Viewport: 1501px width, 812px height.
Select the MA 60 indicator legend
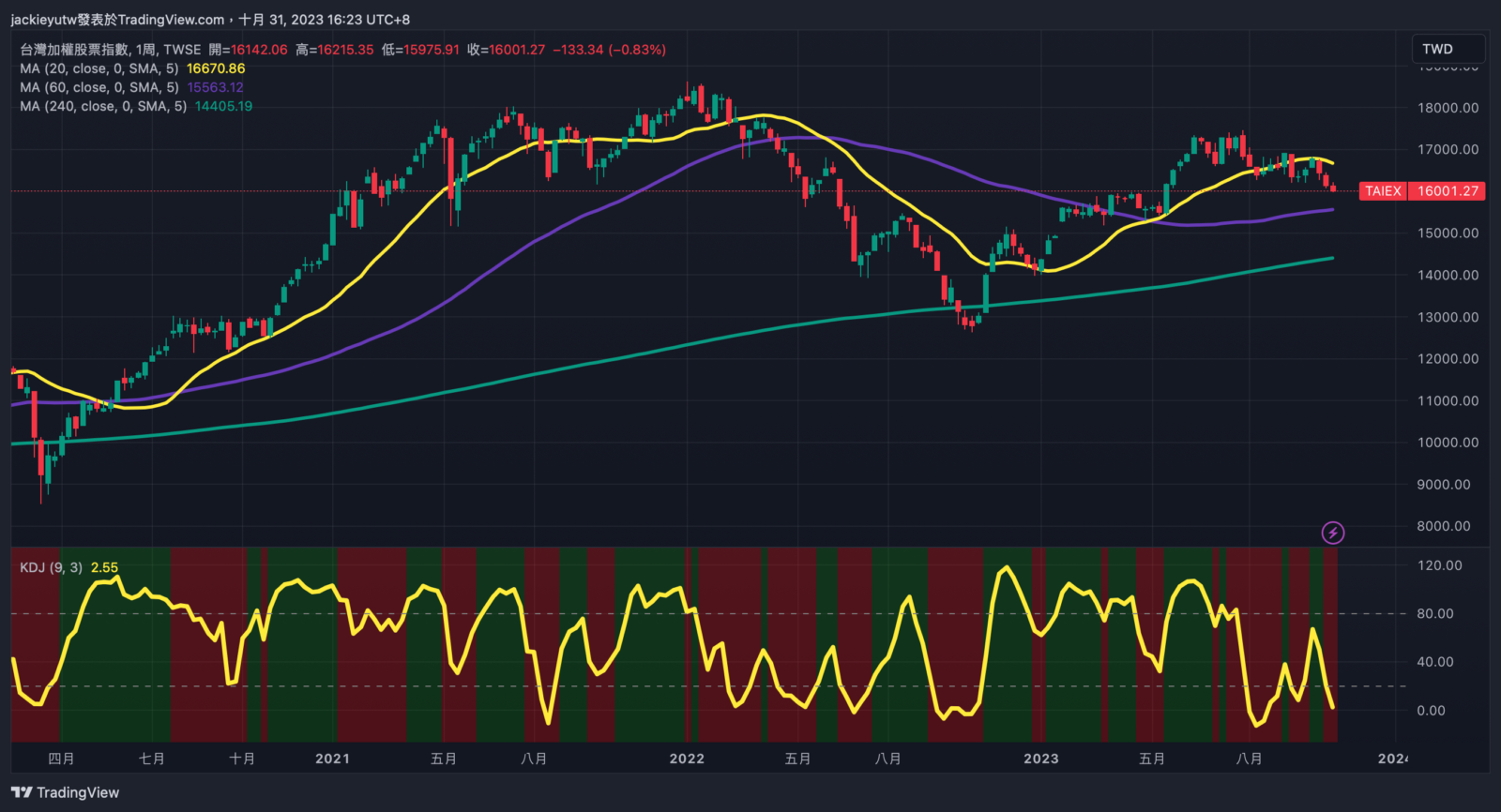point(99,87)
